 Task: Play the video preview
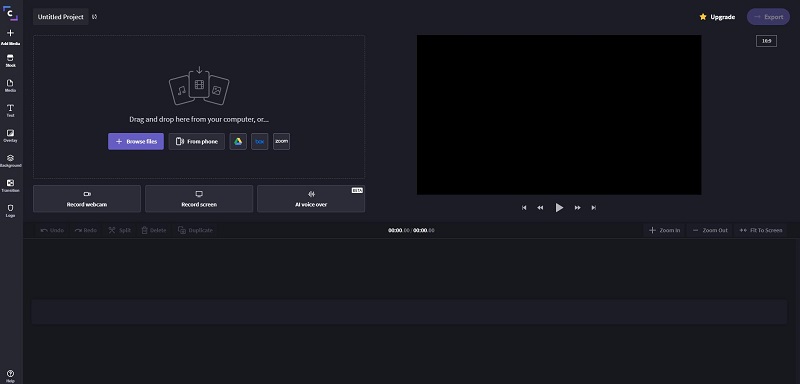(x=559, y=208)
